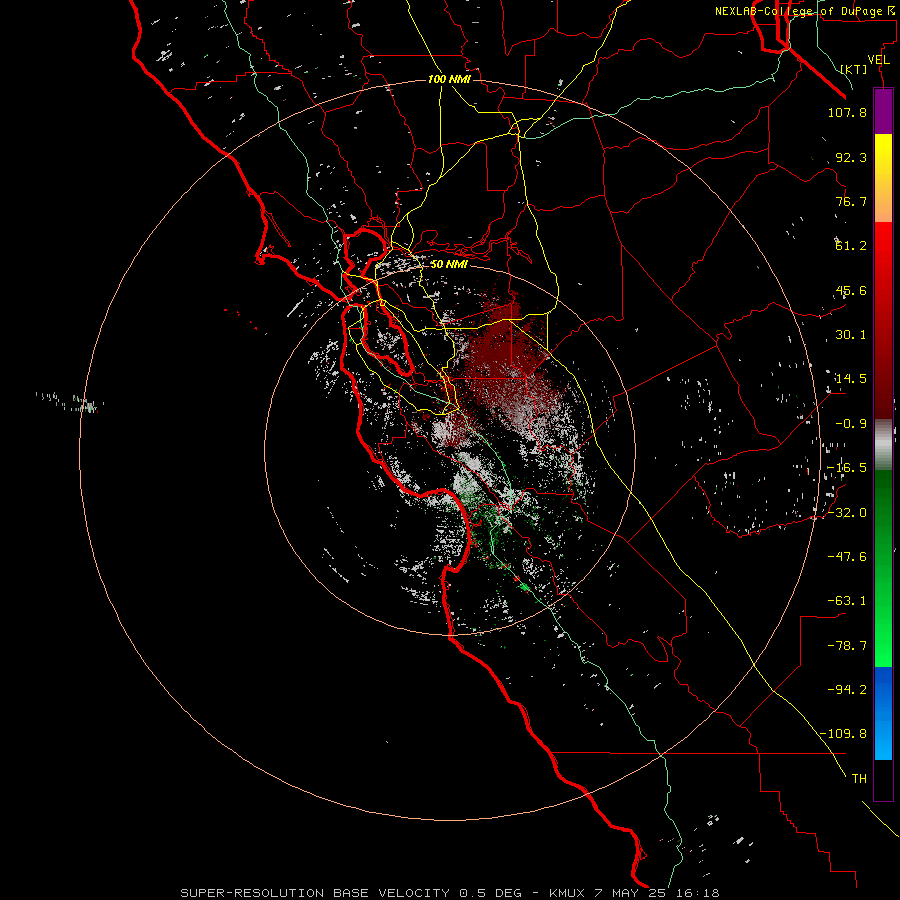Click the TH threshold label
This screenshot has height=900, width=900.
tap(859, 779)
